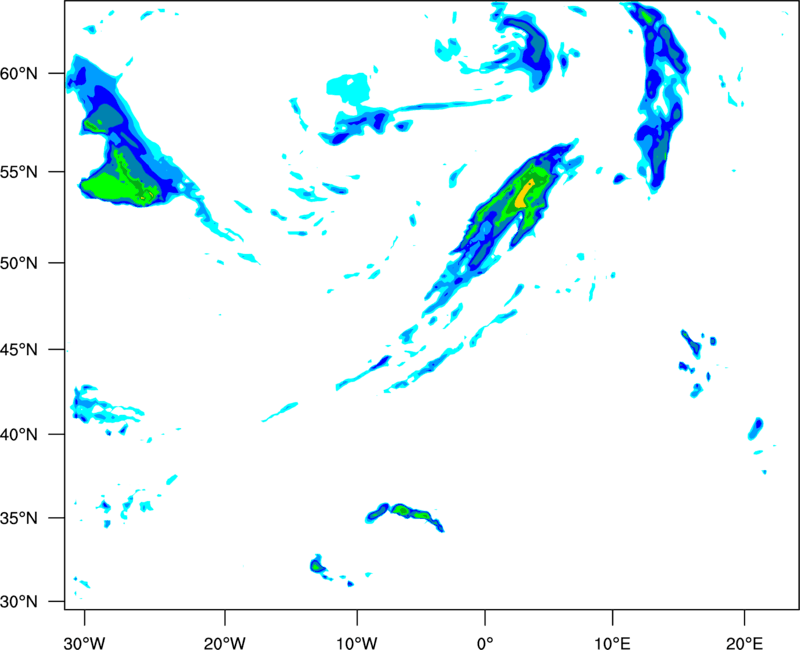The width and height of the screenshot is (800, 650).
Task: Click the 20°W longitude label
Action: click(224, 643)
